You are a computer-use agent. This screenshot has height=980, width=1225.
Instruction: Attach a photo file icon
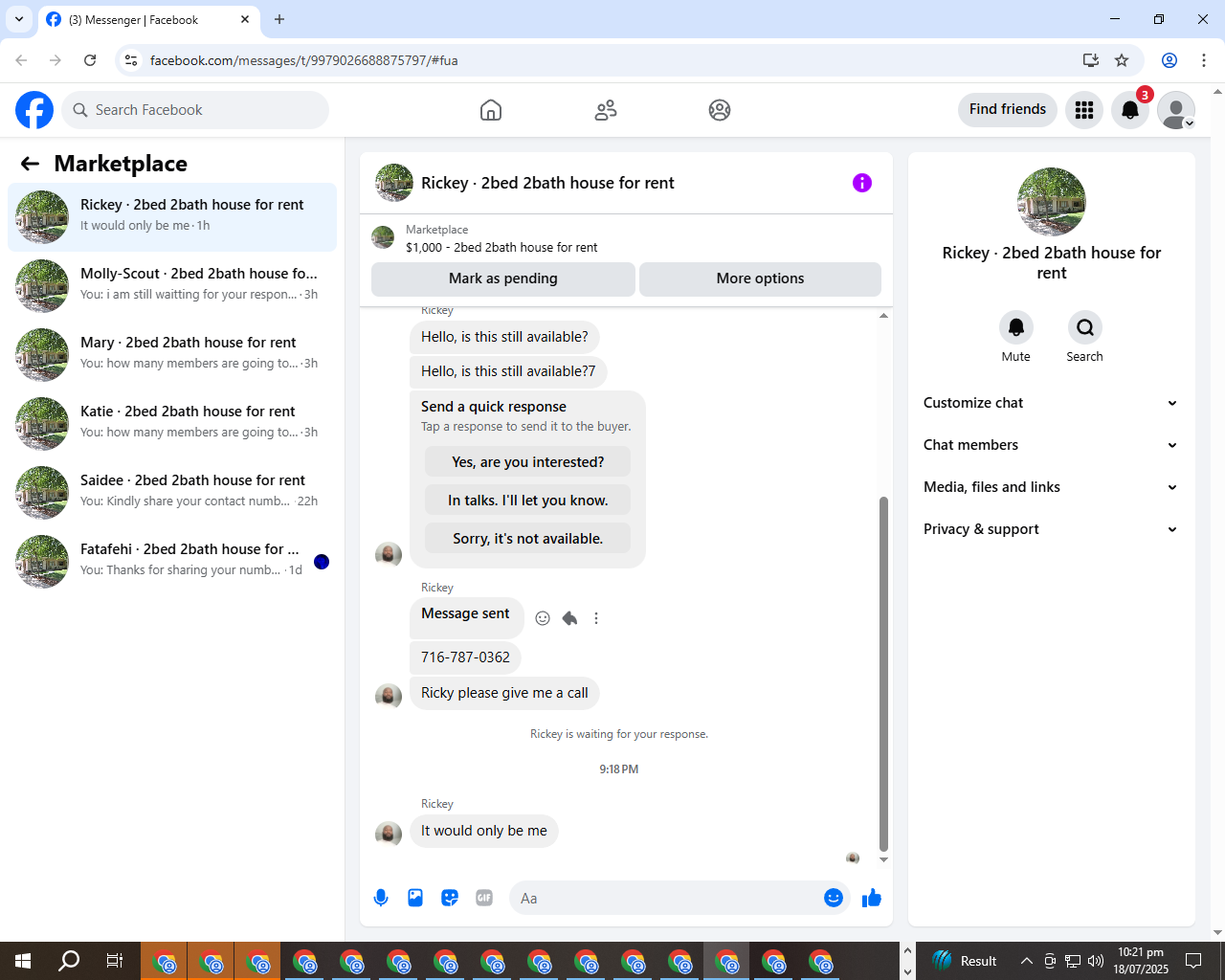point(415,898)
